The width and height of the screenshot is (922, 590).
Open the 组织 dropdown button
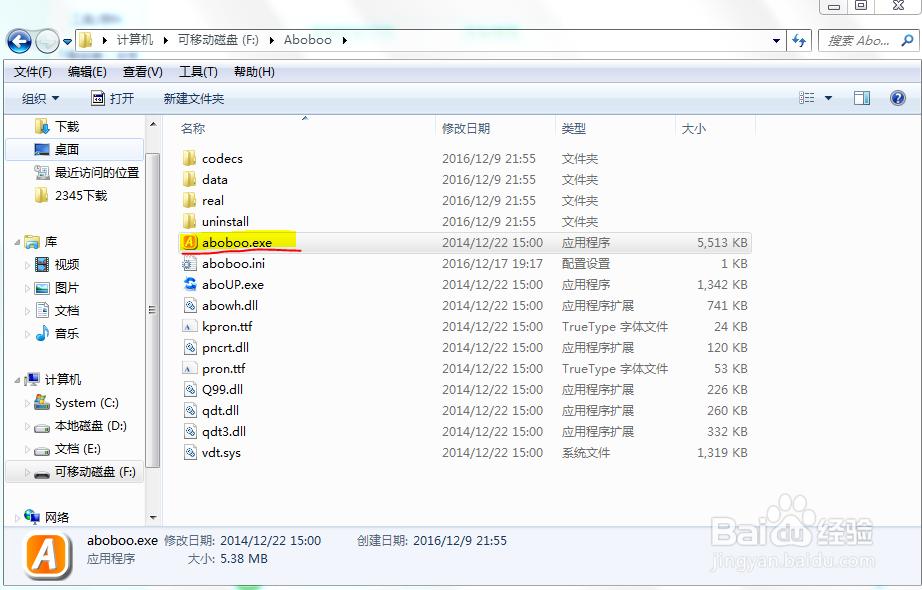point(40,98)
